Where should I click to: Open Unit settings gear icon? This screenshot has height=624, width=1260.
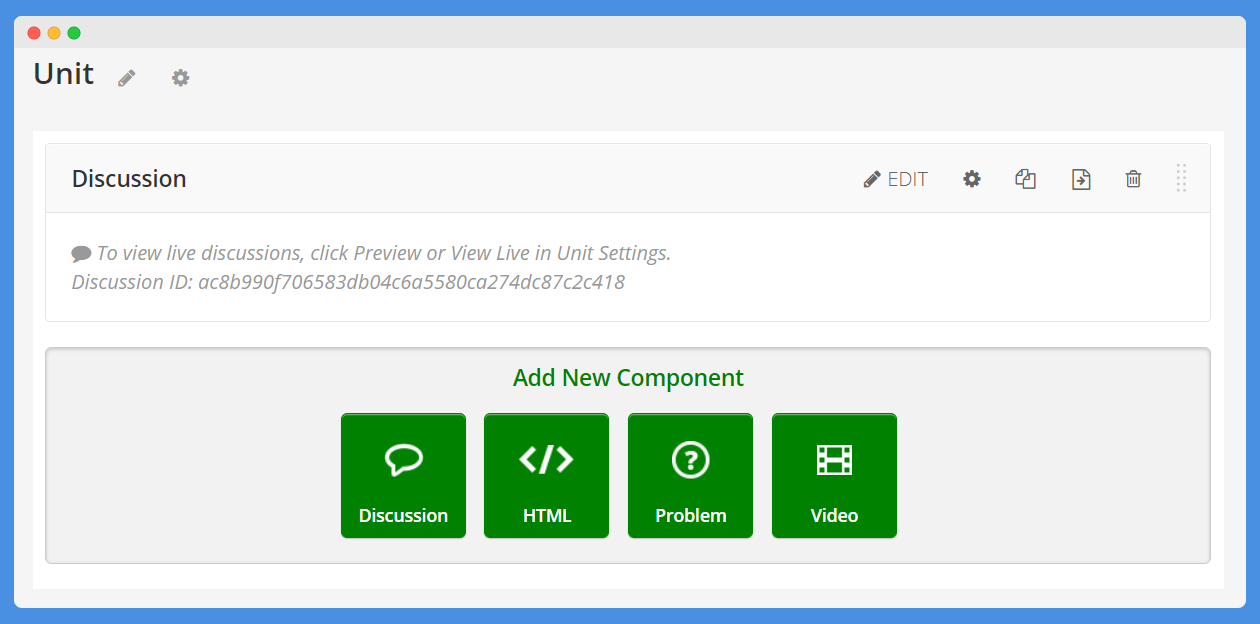(180, 78)
